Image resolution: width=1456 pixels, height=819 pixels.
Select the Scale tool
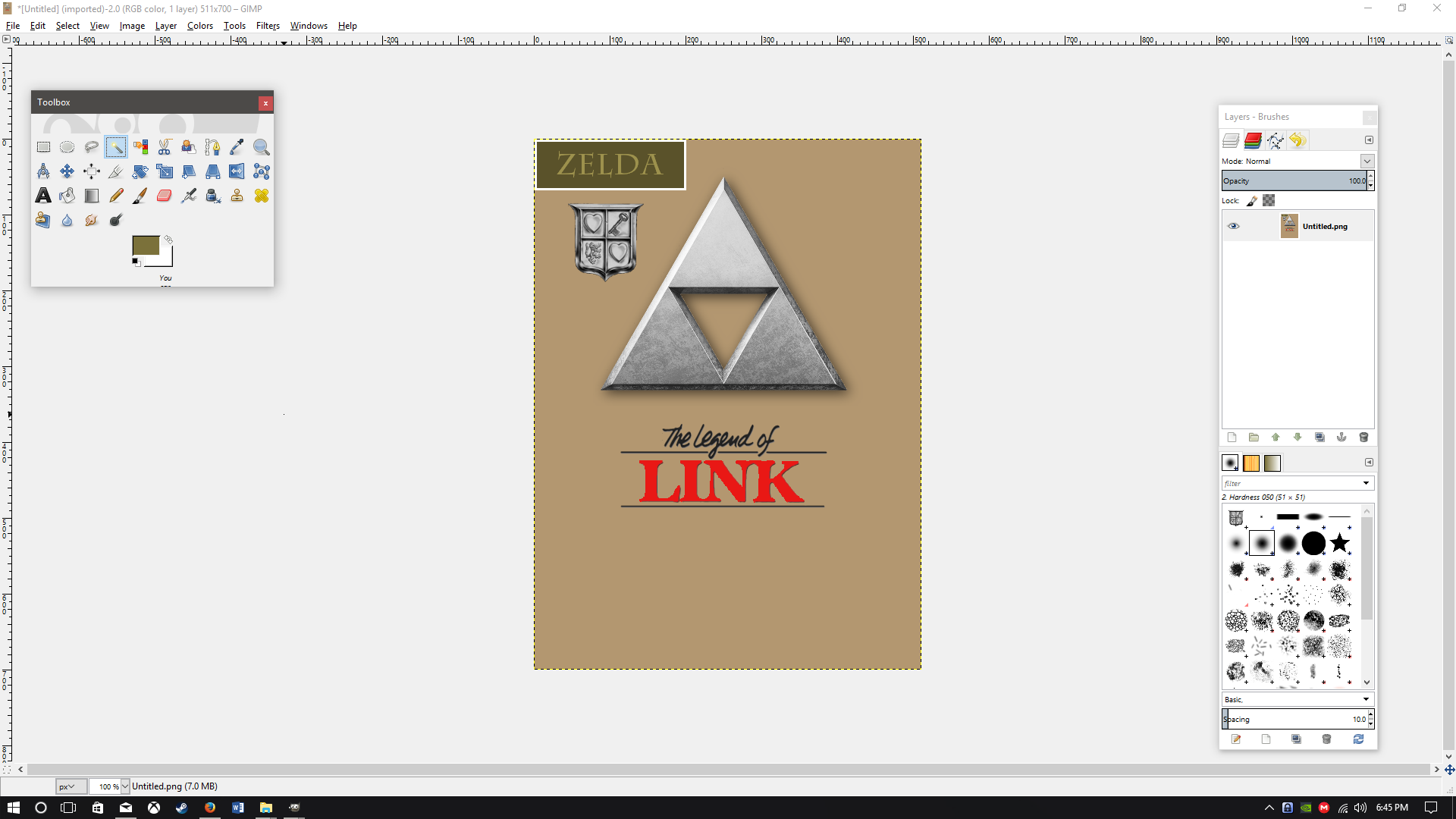165,171
